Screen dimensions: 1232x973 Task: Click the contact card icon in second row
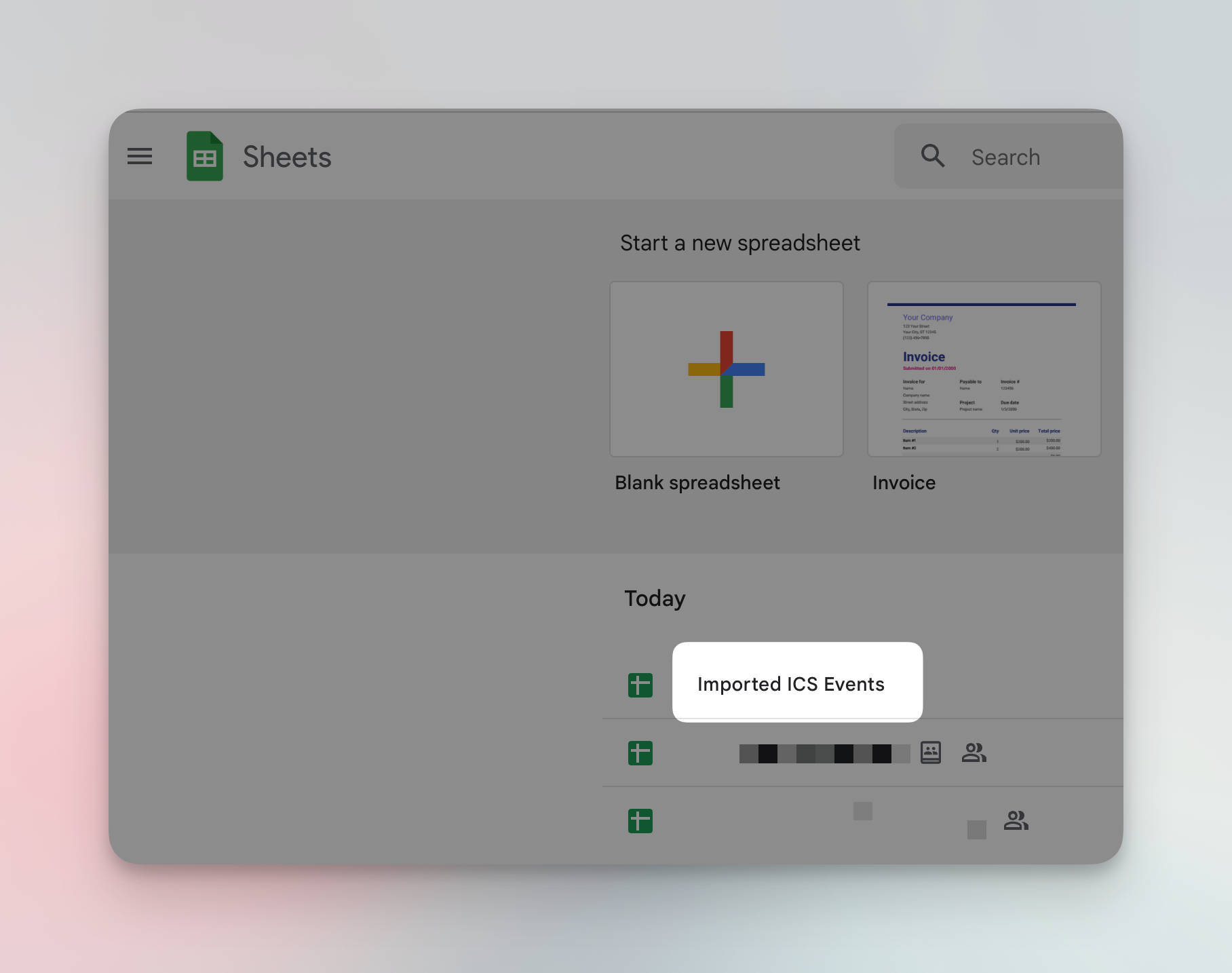coord(931,752)
